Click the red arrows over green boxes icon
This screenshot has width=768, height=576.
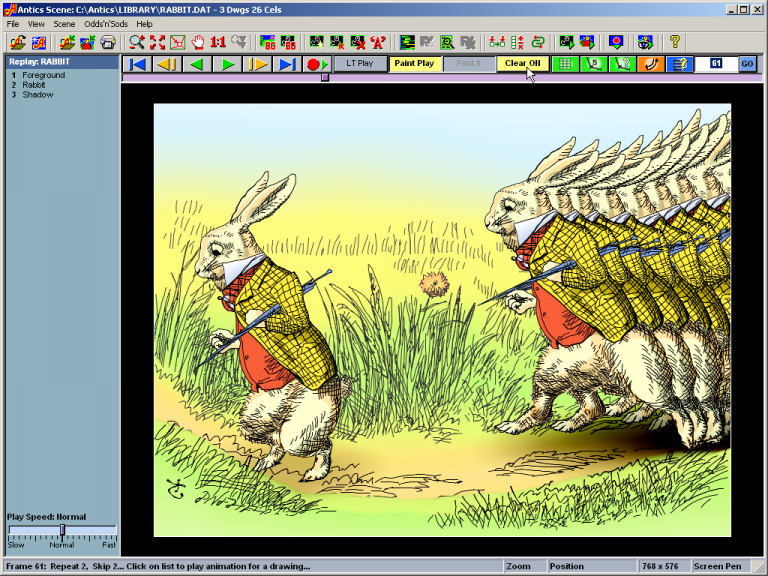coord(497,43)
